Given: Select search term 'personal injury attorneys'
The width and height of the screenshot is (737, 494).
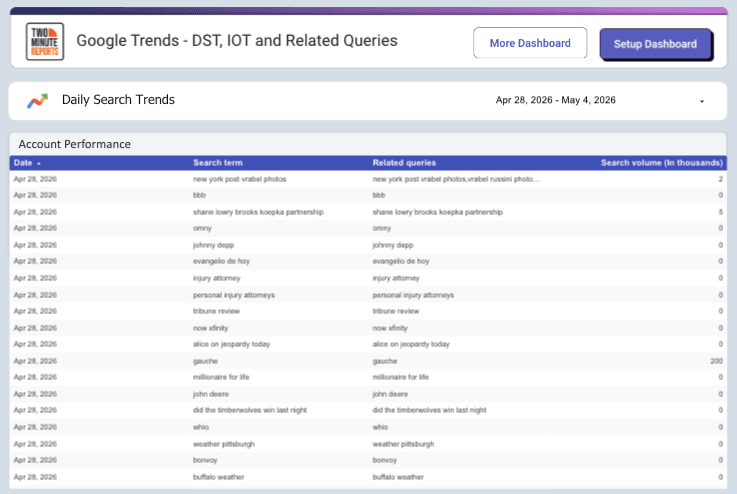Looking at the screenshot, I should coord(234,295).
